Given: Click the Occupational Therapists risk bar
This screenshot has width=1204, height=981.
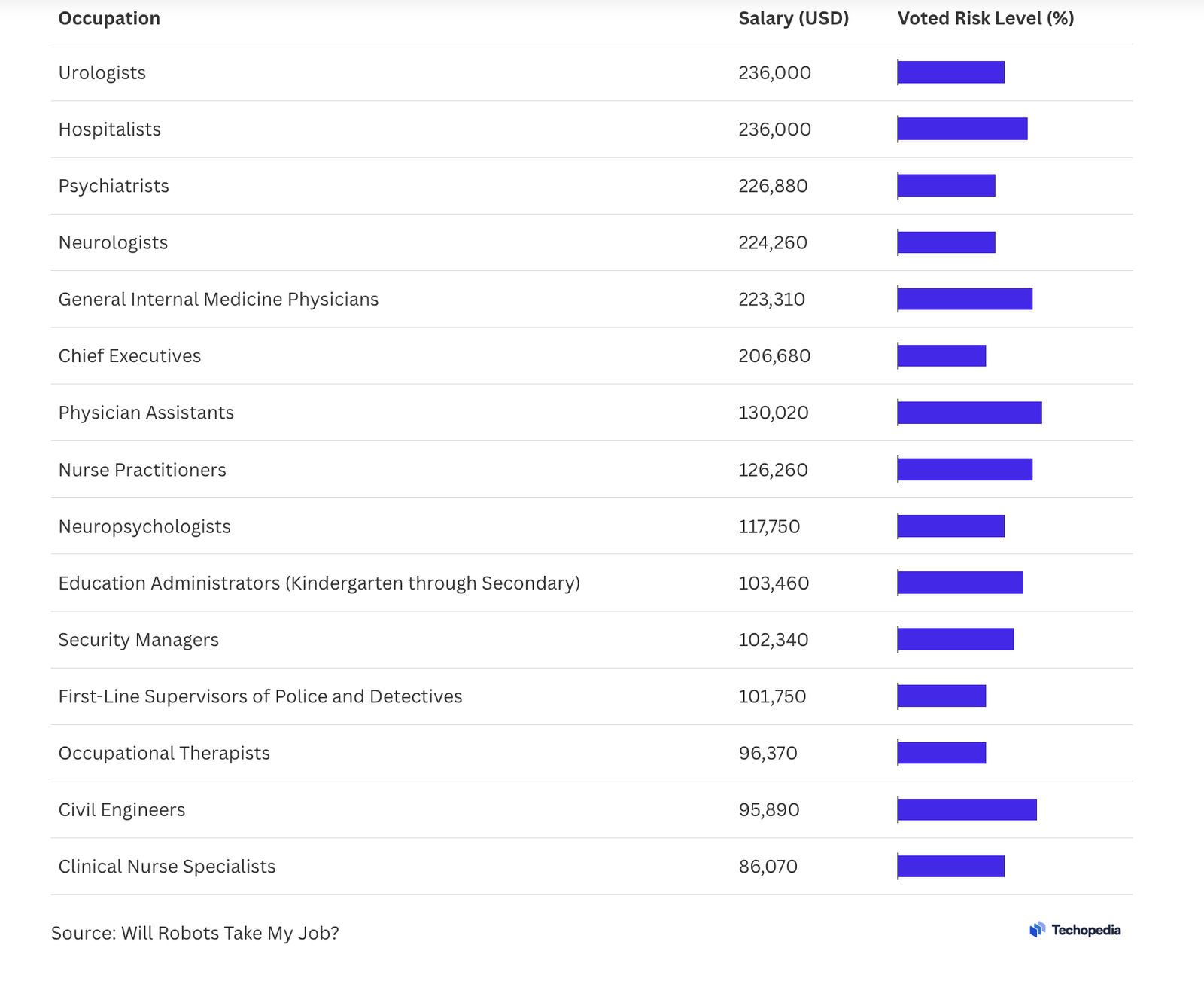Looking at the screenshot, I should tap(941, 753).
